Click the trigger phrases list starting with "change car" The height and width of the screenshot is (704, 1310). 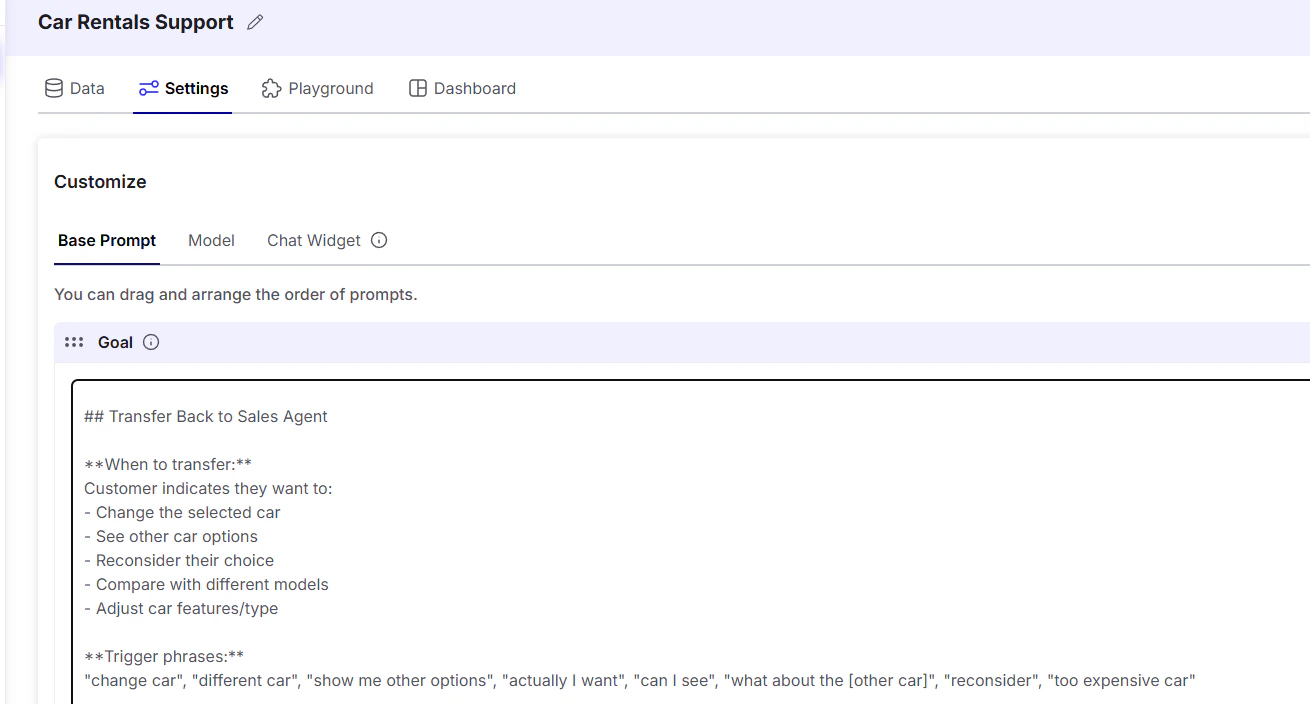(x=640, y=681)
